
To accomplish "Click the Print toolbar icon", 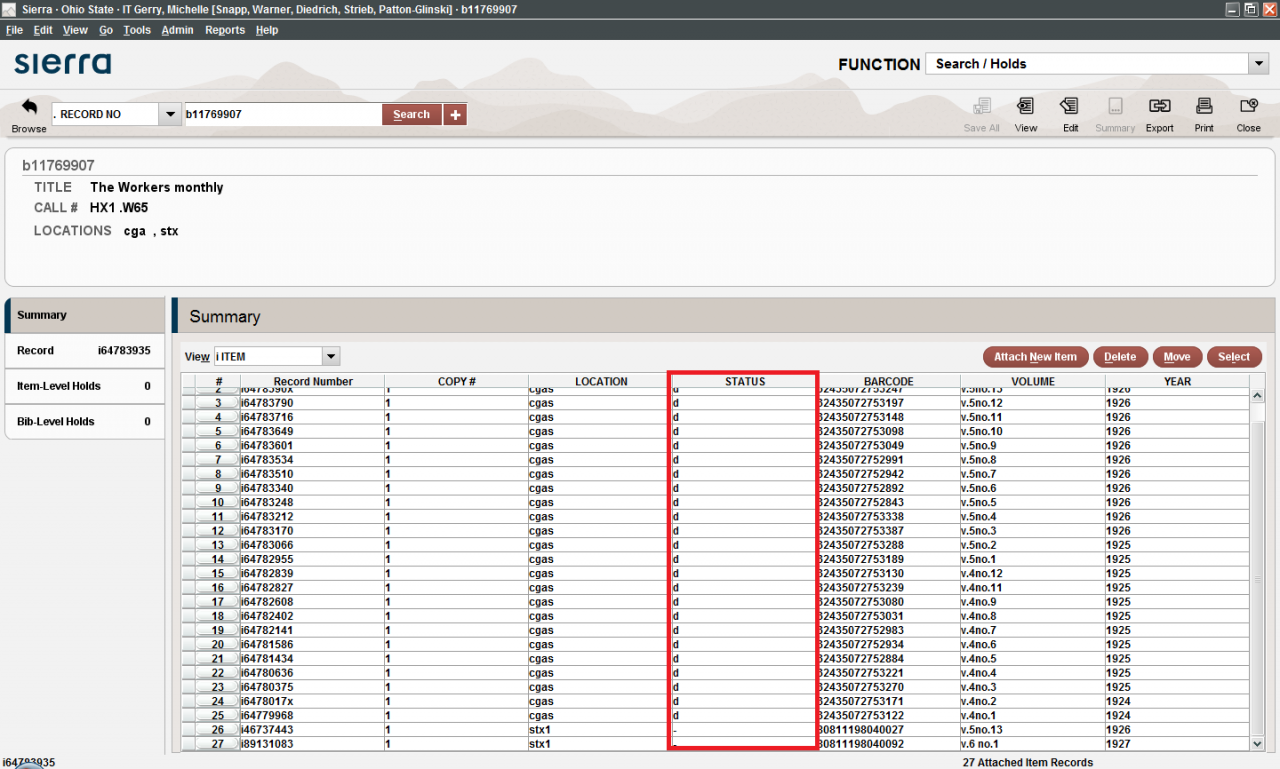I will pyautogui.click(x=1204, y=107).
